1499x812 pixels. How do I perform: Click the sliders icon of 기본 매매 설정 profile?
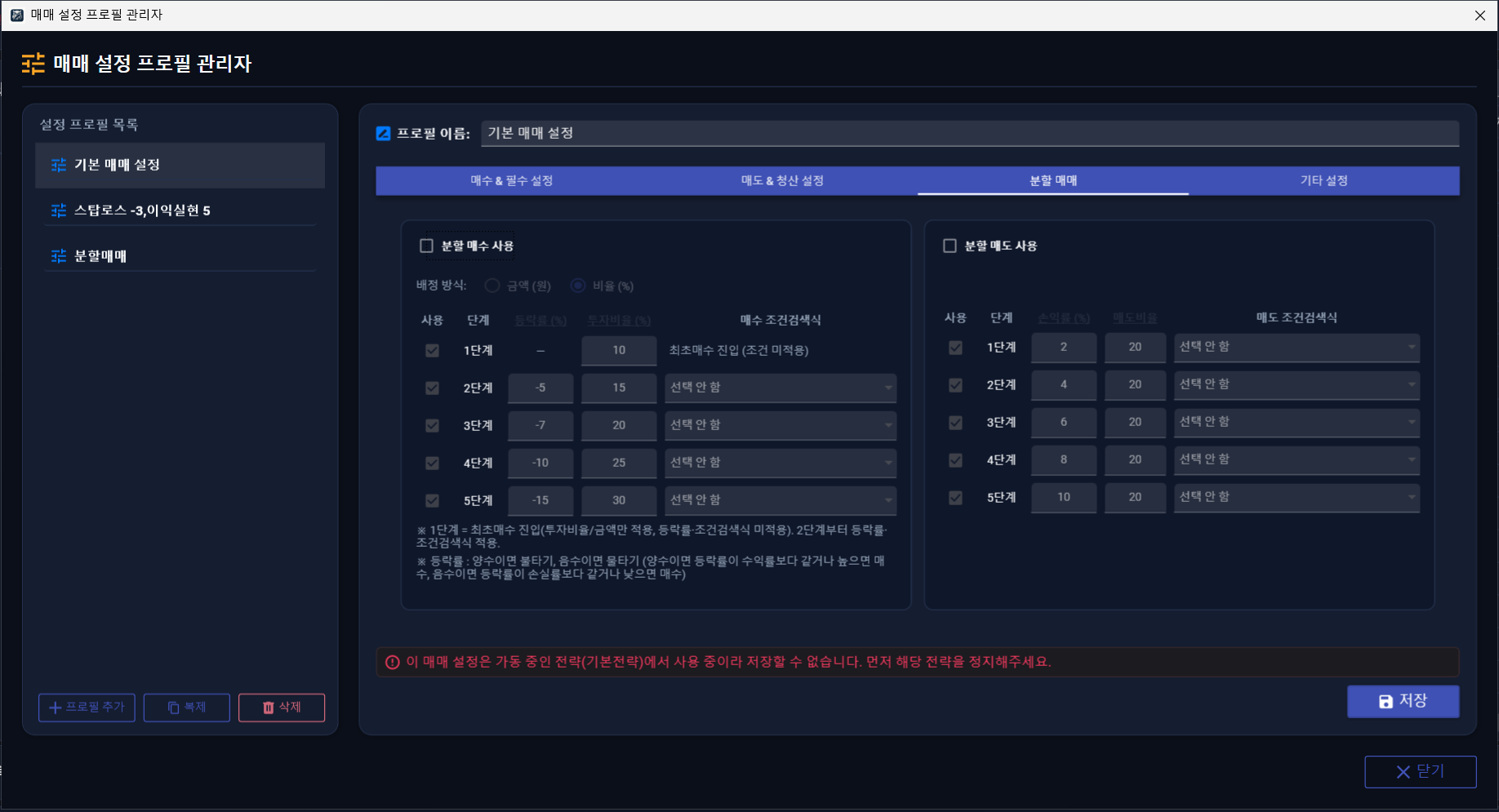[59, 165]
